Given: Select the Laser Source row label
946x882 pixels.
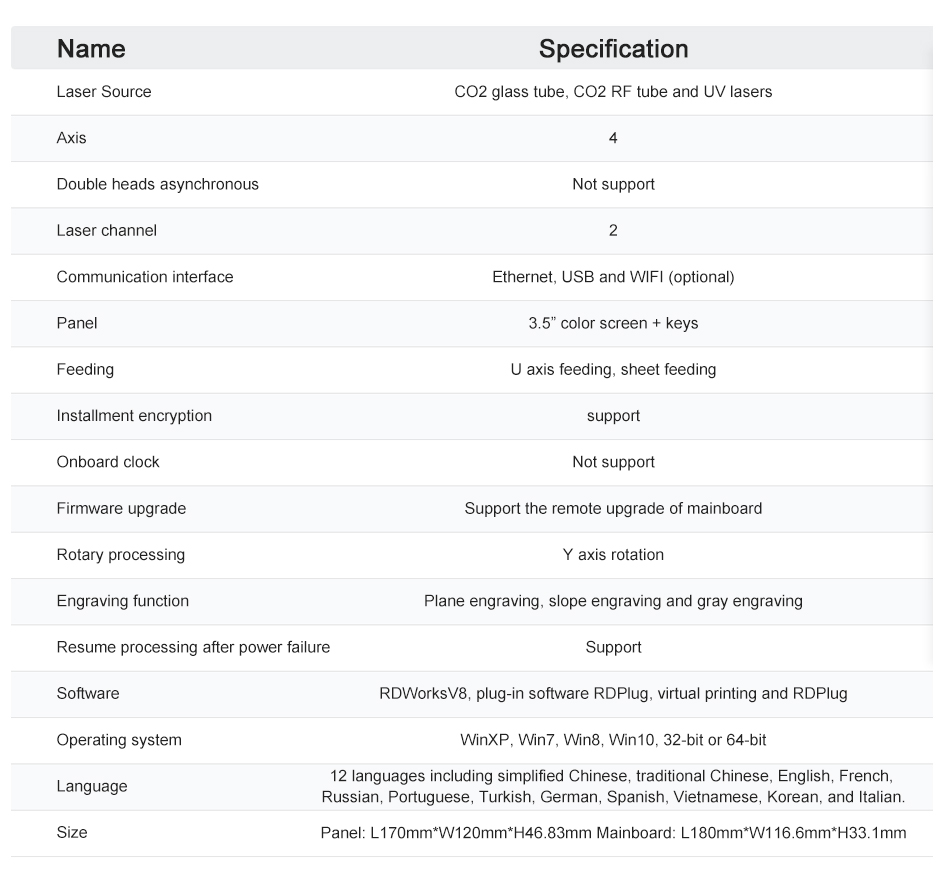Looking at the screenshot, I should click(x=104, y=92).
